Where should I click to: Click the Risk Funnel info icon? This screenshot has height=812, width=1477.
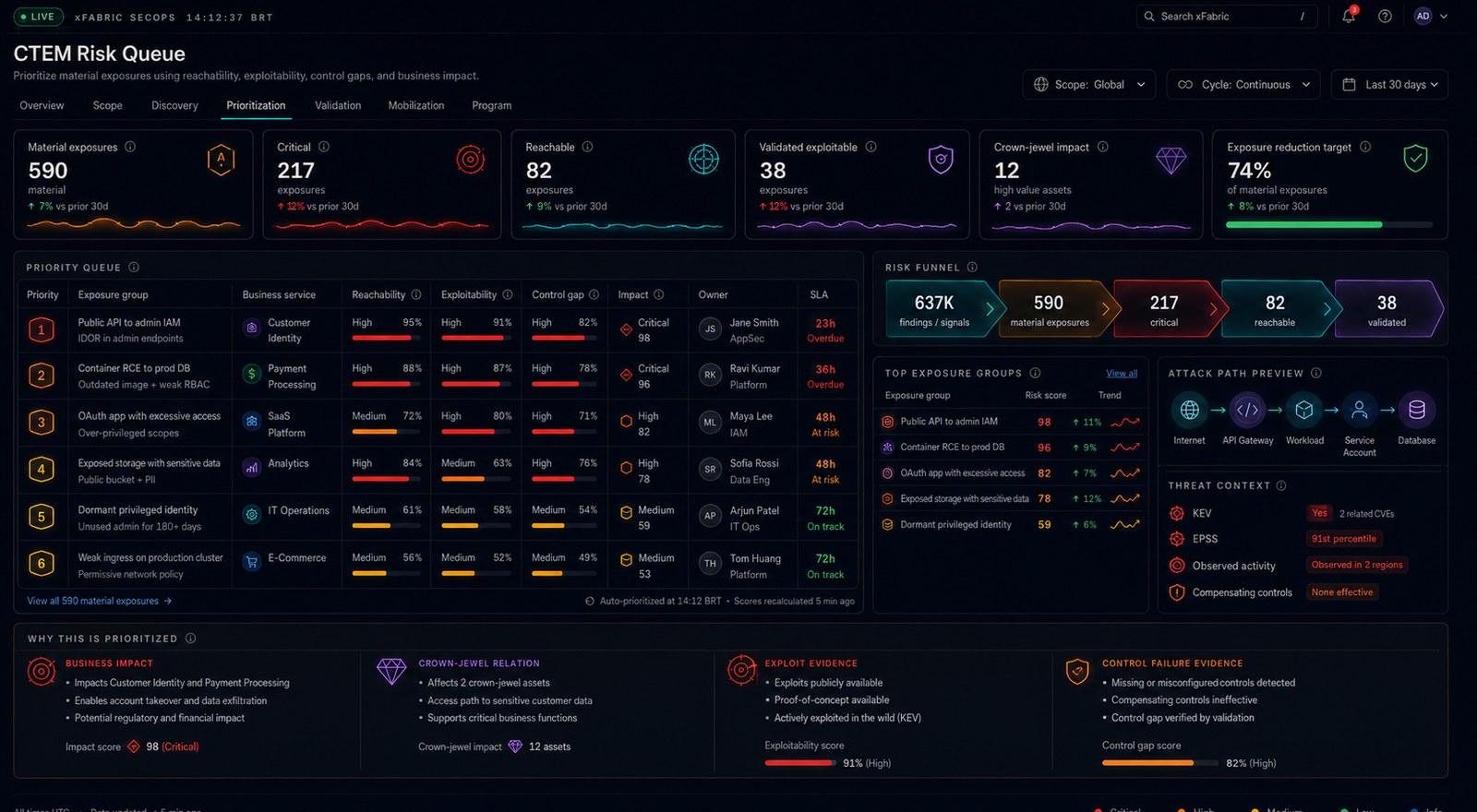click(x=972, y=268)
